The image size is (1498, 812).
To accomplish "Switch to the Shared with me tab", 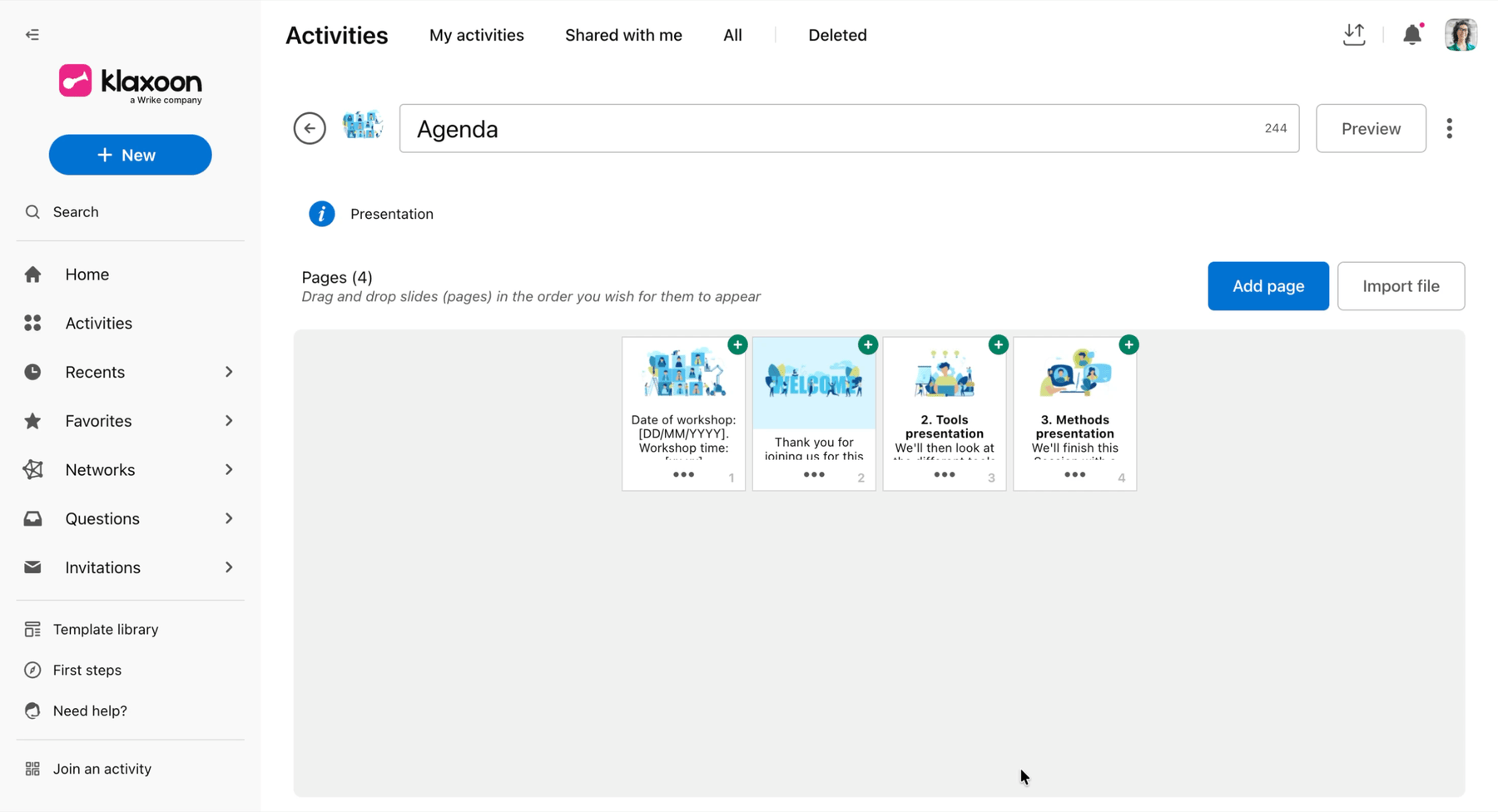I will (x=623, y=35).
